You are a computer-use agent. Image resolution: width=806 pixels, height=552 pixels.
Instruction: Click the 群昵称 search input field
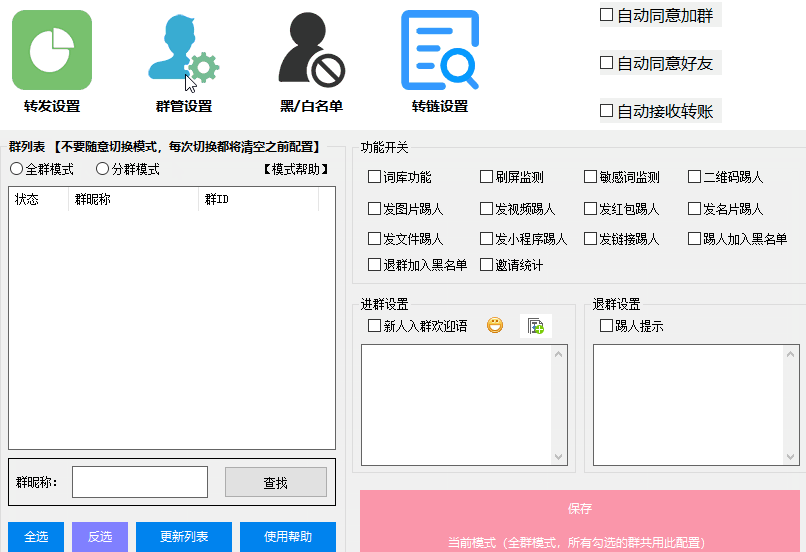[140, 482]
